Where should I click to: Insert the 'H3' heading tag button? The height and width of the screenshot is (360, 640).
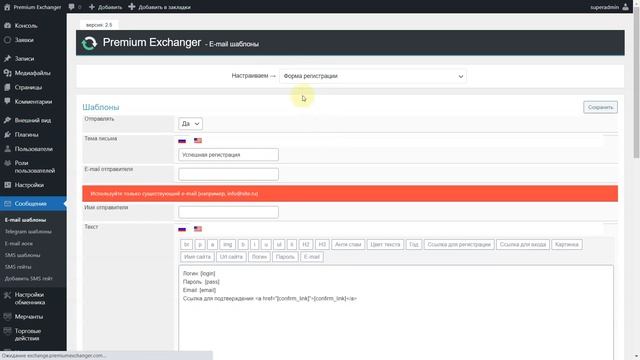click(x=322, y=244)
